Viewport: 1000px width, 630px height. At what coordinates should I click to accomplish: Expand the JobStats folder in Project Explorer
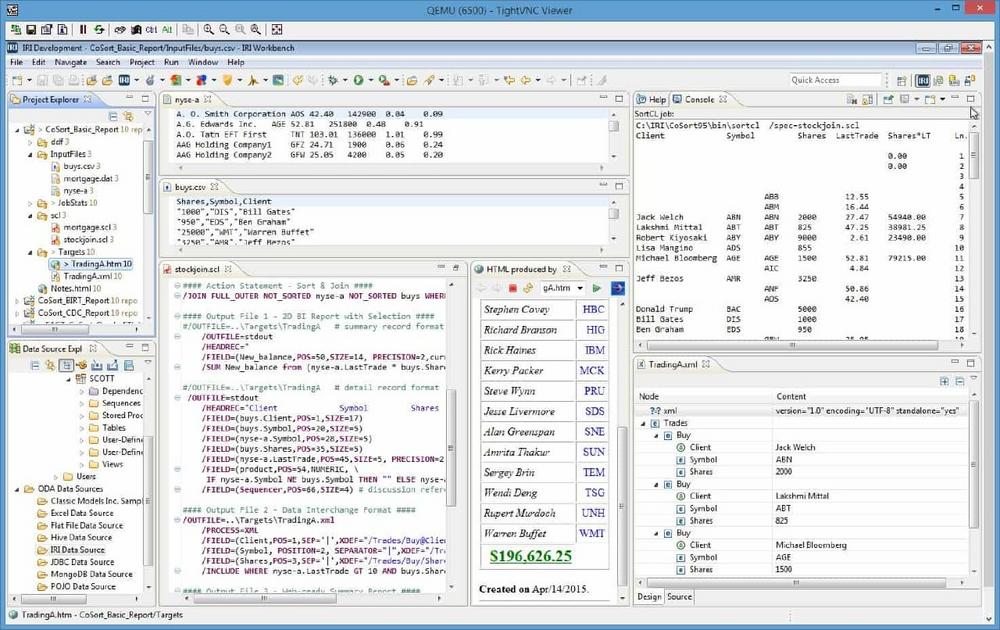pyautogui.click(x=30, y=202)
